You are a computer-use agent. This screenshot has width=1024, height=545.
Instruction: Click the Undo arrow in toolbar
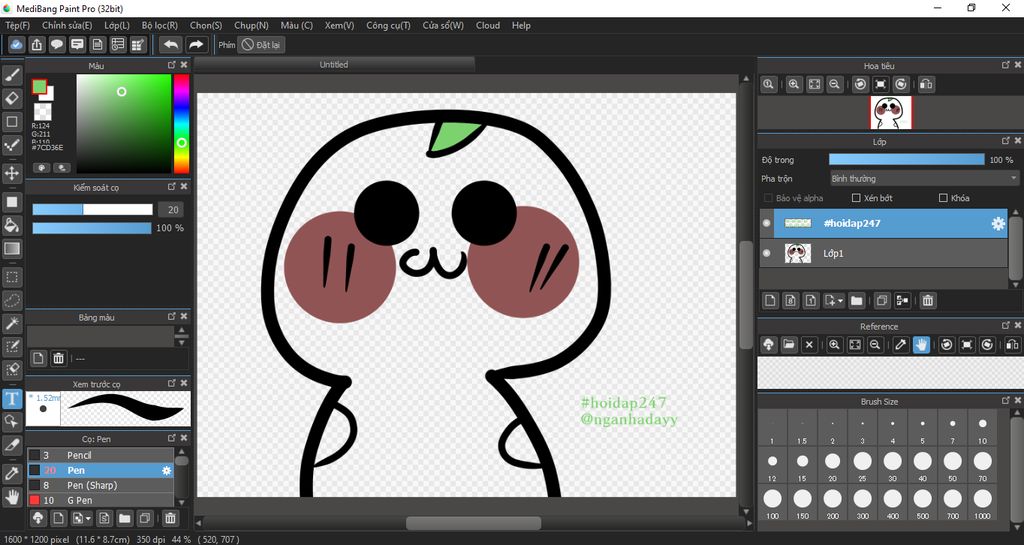[x=171, y=44]
